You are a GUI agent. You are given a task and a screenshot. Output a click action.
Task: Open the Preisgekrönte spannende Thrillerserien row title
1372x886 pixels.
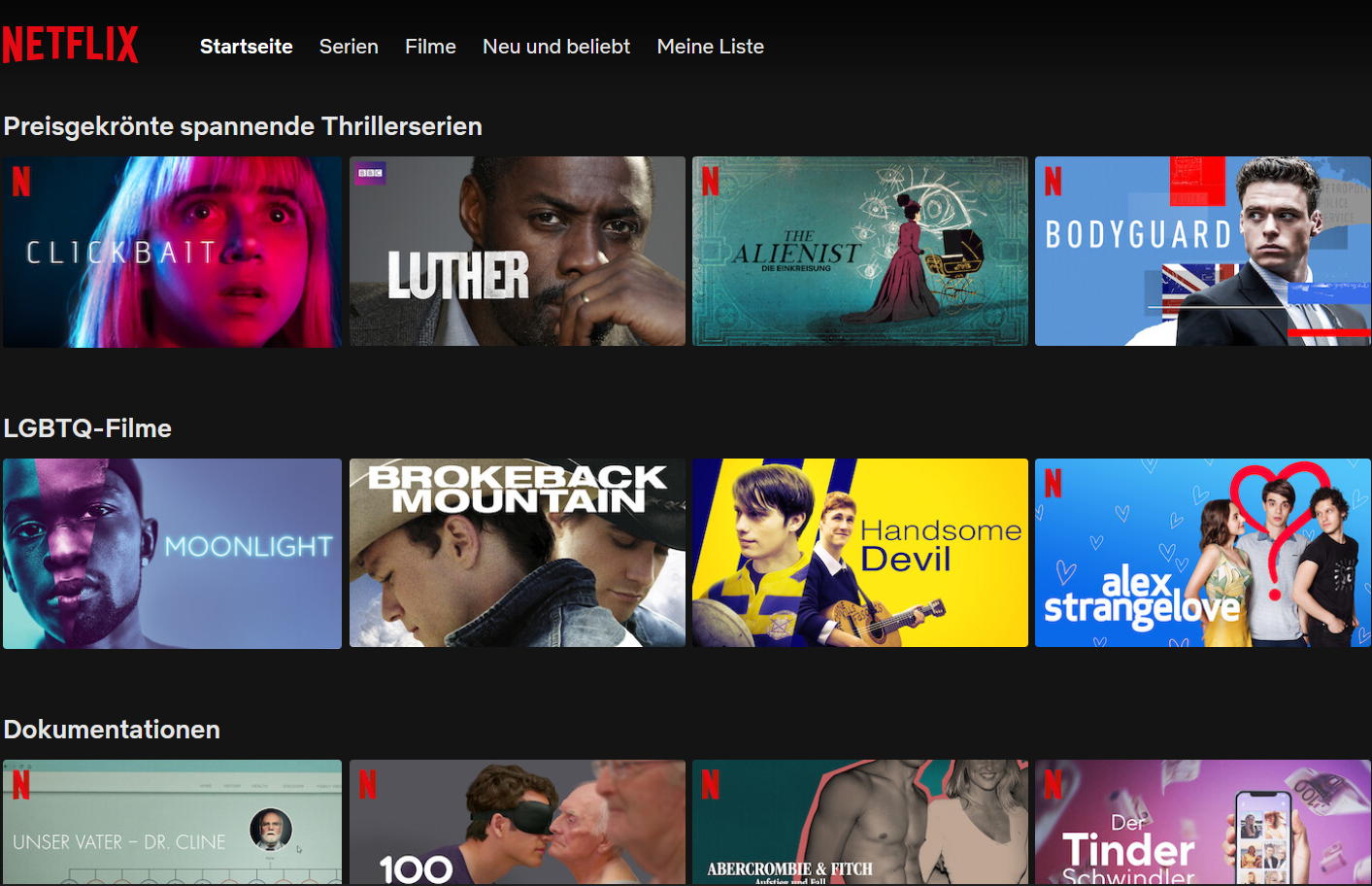pos(243,126)
